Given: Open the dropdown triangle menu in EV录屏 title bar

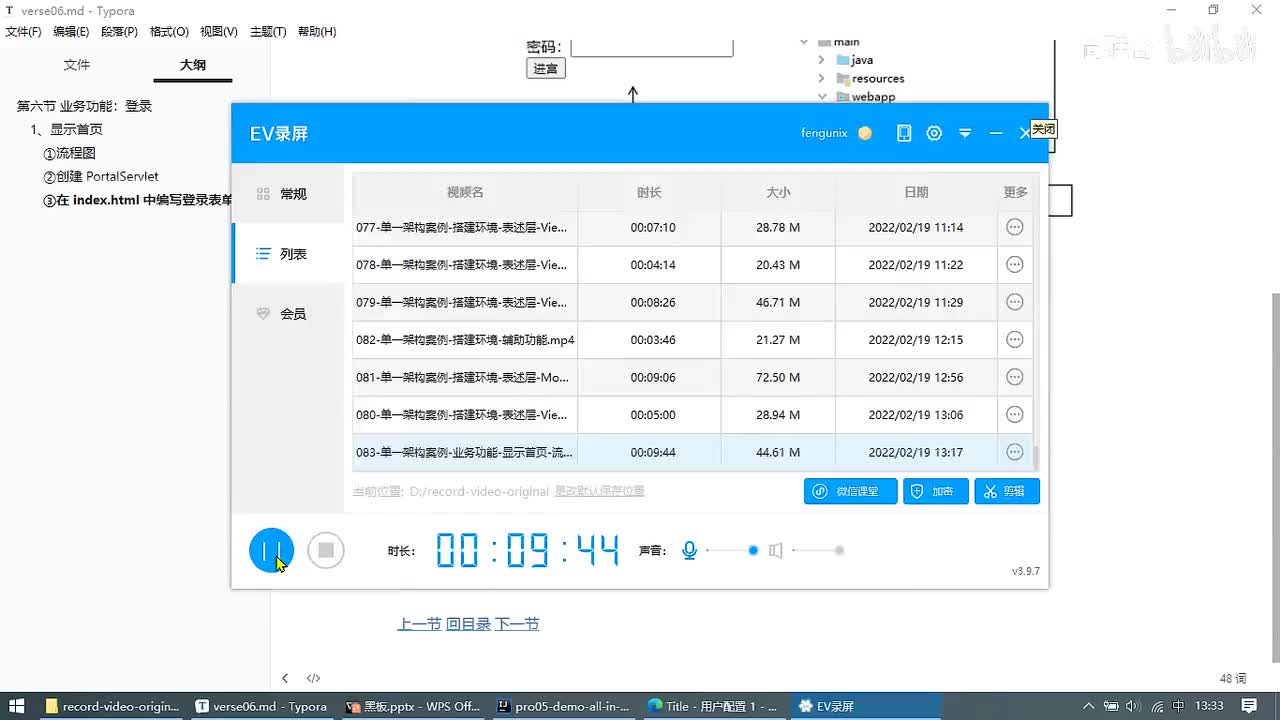Looking at the screenshot, I should pos(965,133).
